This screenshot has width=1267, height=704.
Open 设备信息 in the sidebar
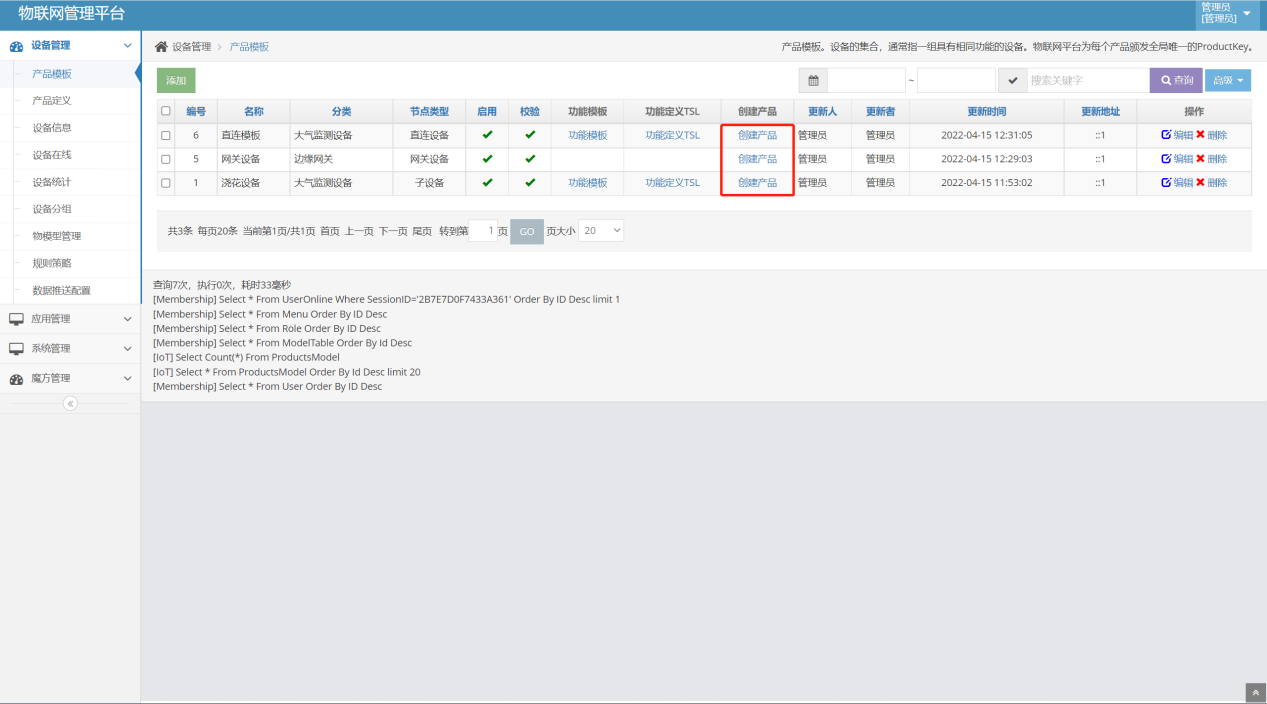(x=52, y=128)
